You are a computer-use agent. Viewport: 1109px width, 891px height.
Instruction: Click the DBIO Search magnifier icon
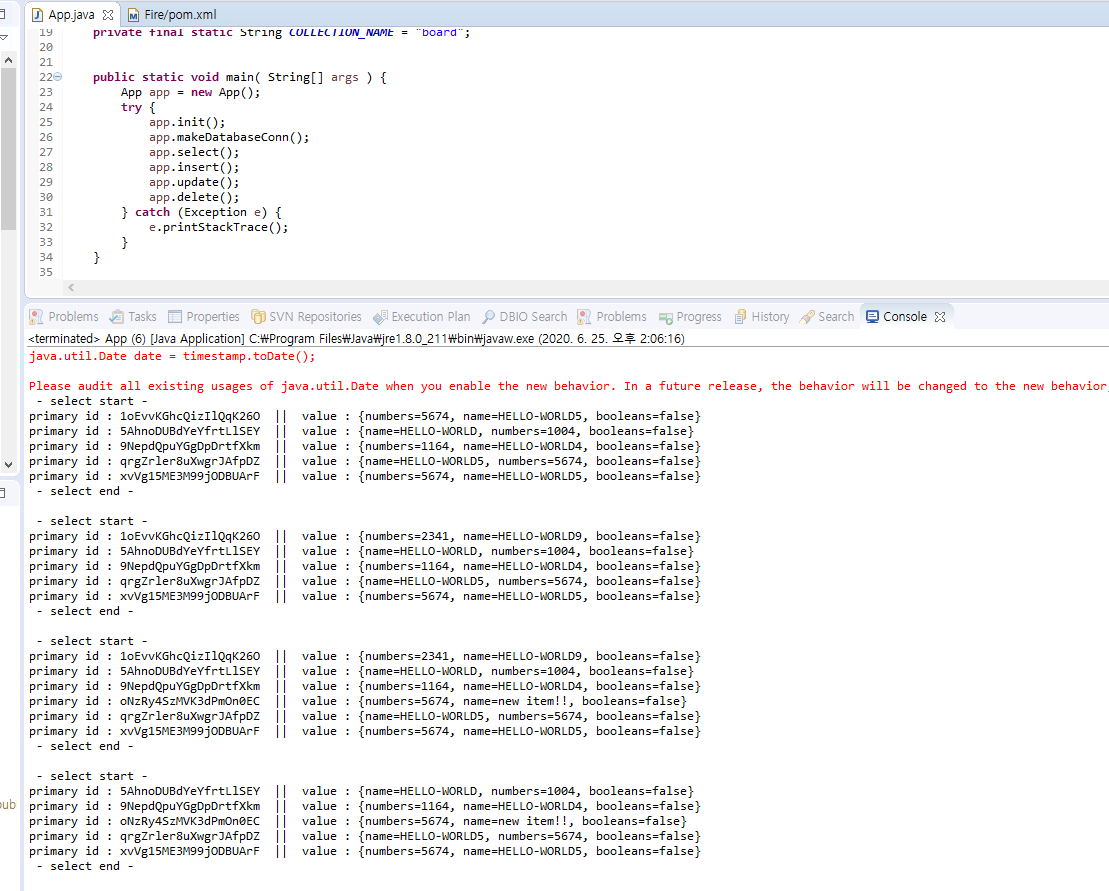tap(489, 317)
